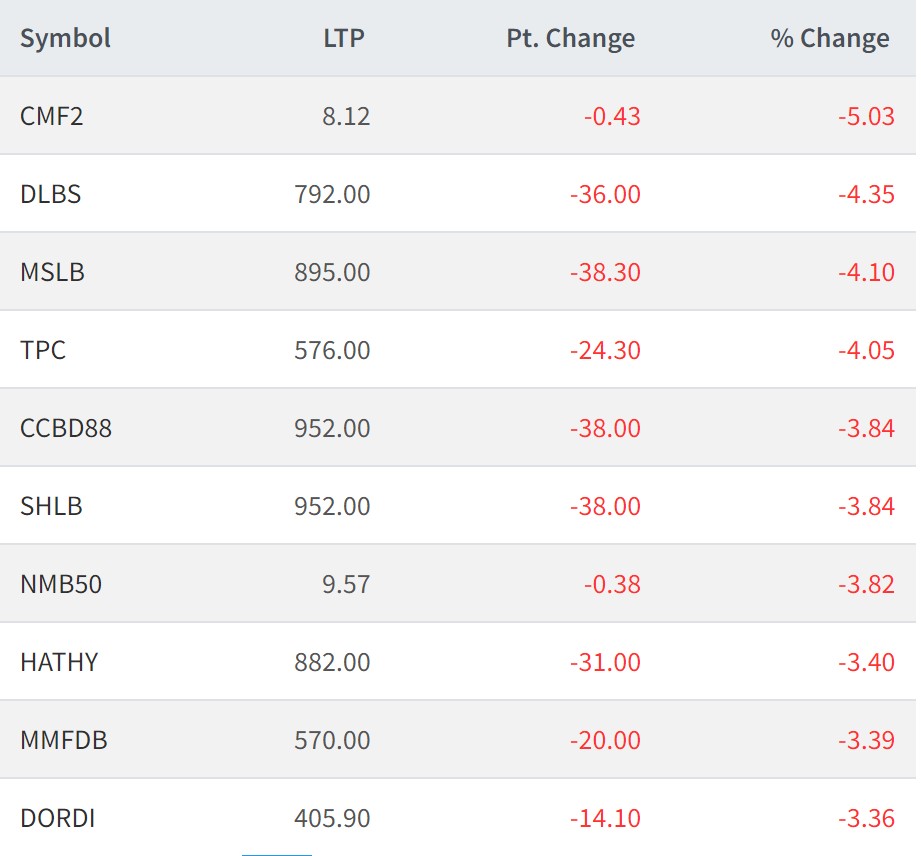Image resolution: width=921 pixels, height=856 pixels.
Task: Sort by the Symbol column header
Action: (65, 39)
